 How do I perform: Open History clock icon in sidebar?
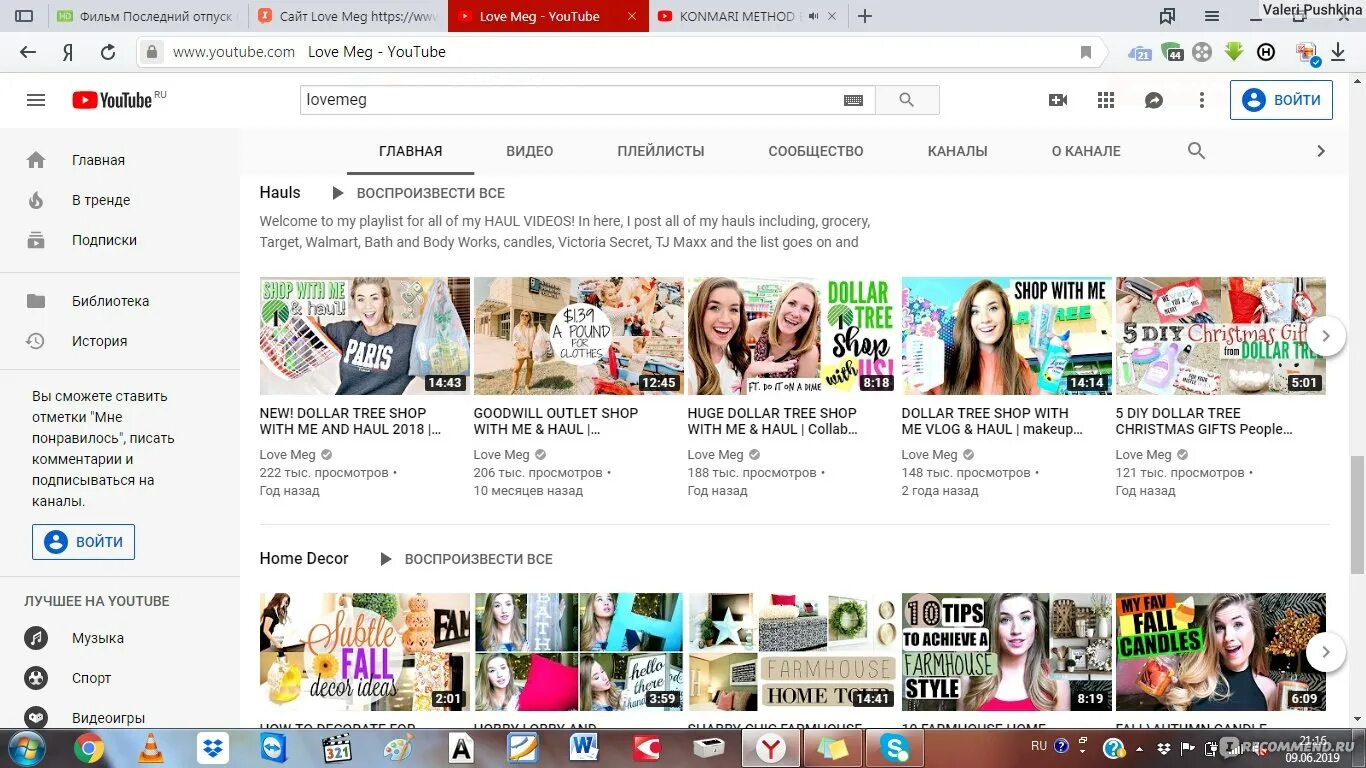click(x=36, y=341)
